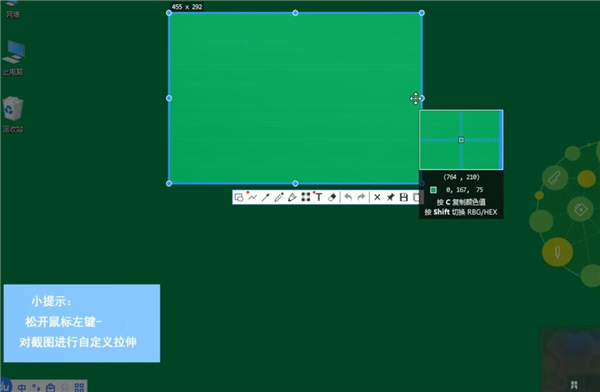Screen dimensions: 600x392
Task: Save the screenshot with the floppy icon
Action: (404, 198)
